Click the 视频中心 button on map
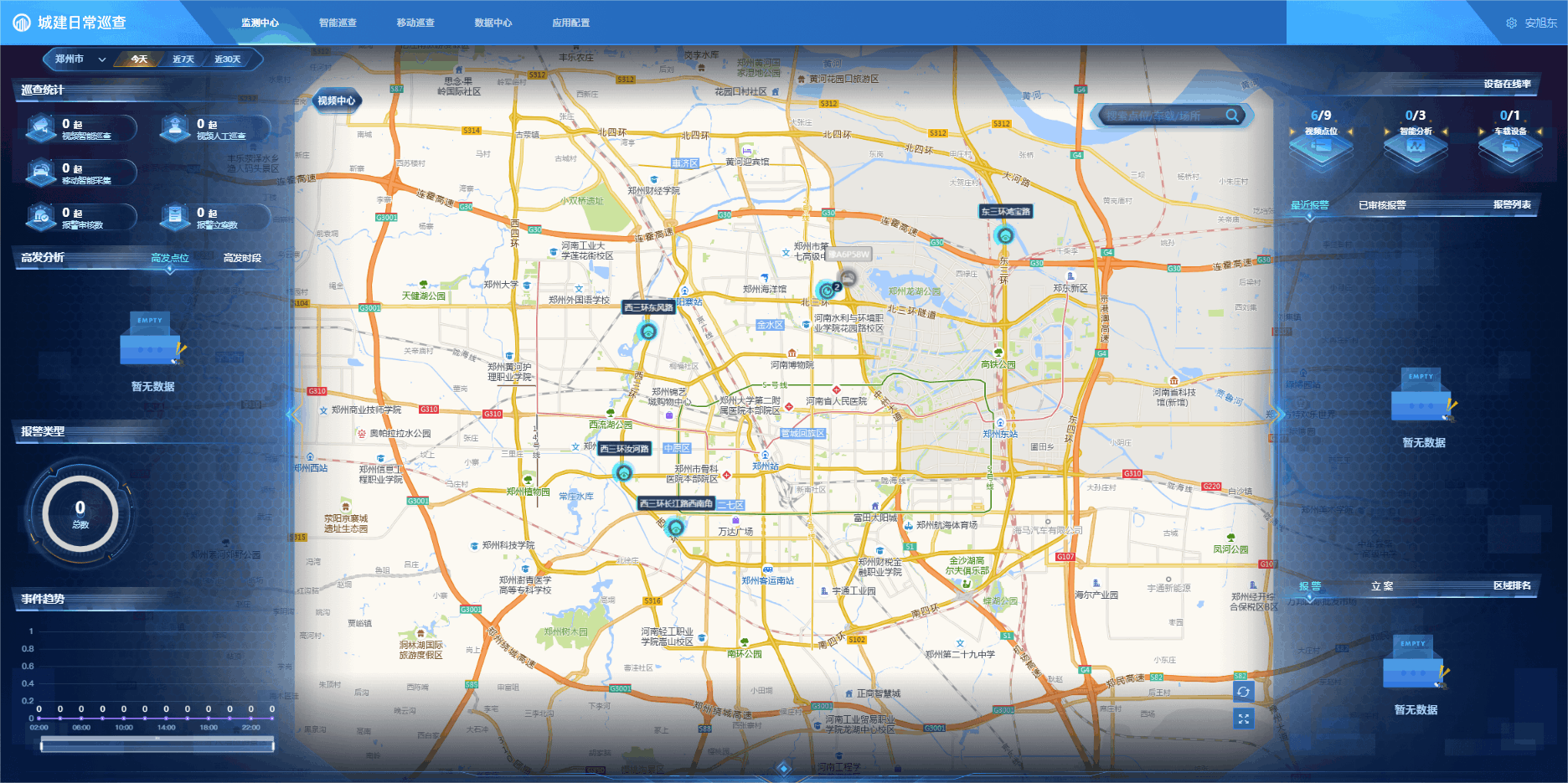The width and height of the screenshot is (1568, 783). [336, 100]
